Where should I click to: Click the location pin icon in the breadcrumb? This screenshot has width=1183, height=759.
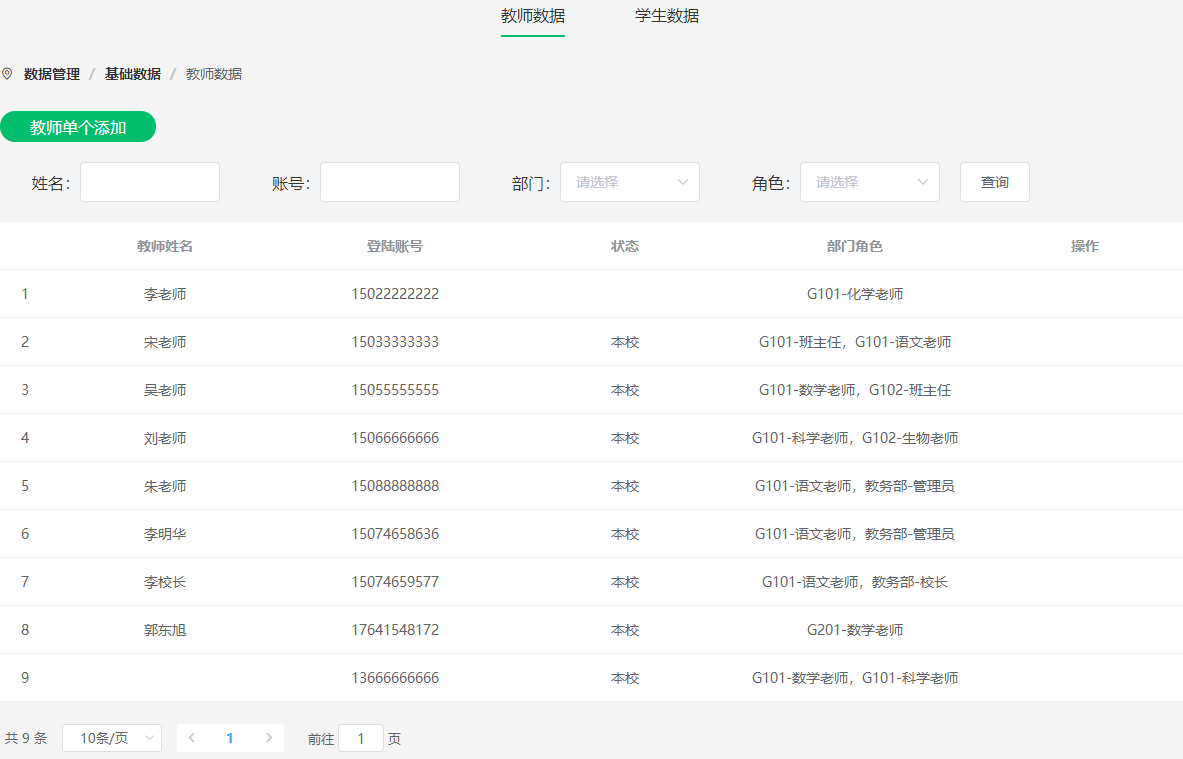8,73
